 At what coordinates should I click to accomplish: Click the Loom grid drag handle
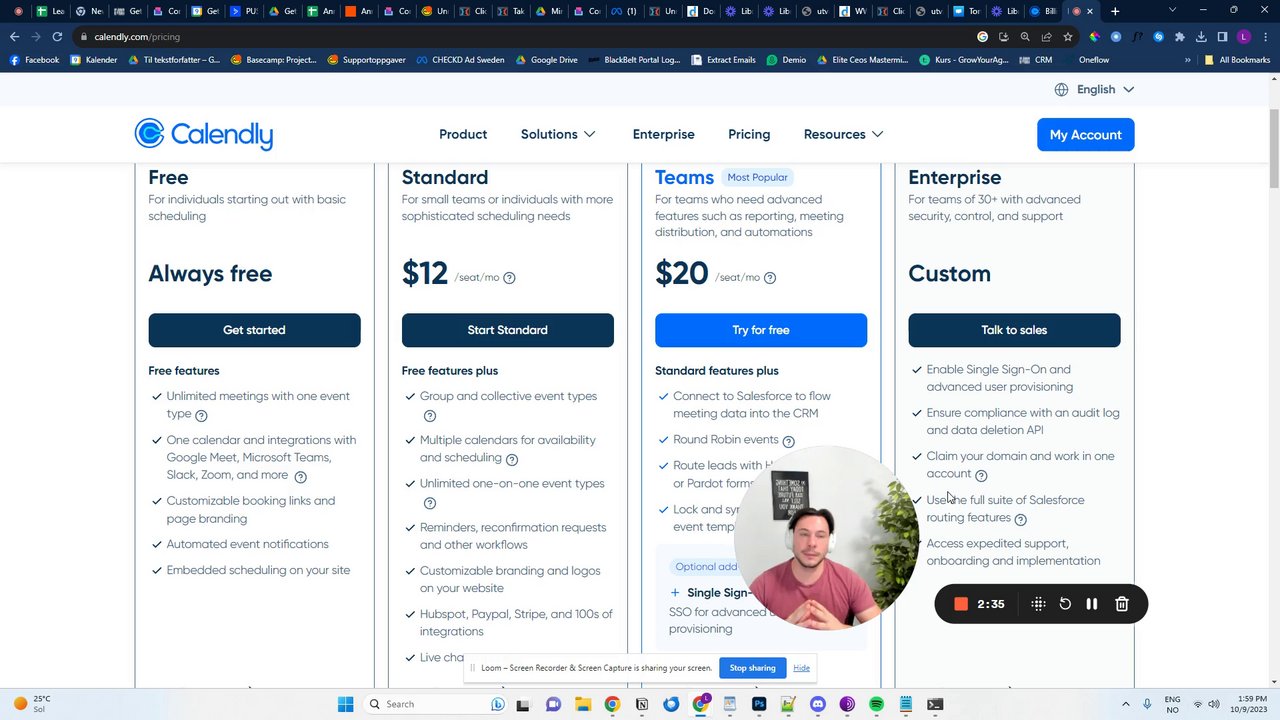(x=1038, y=604)
